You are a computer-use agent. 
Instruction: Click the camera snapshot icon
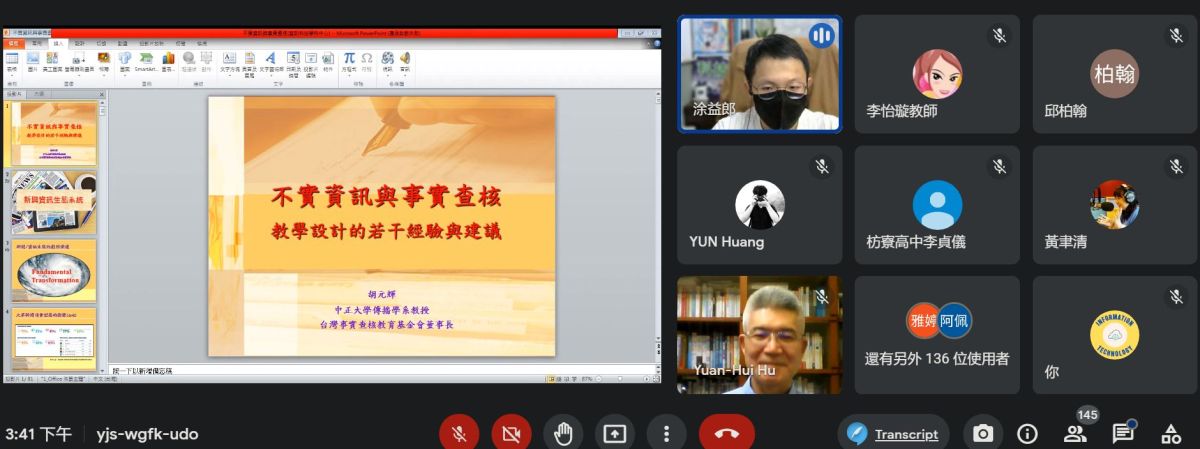coord(983,434)
